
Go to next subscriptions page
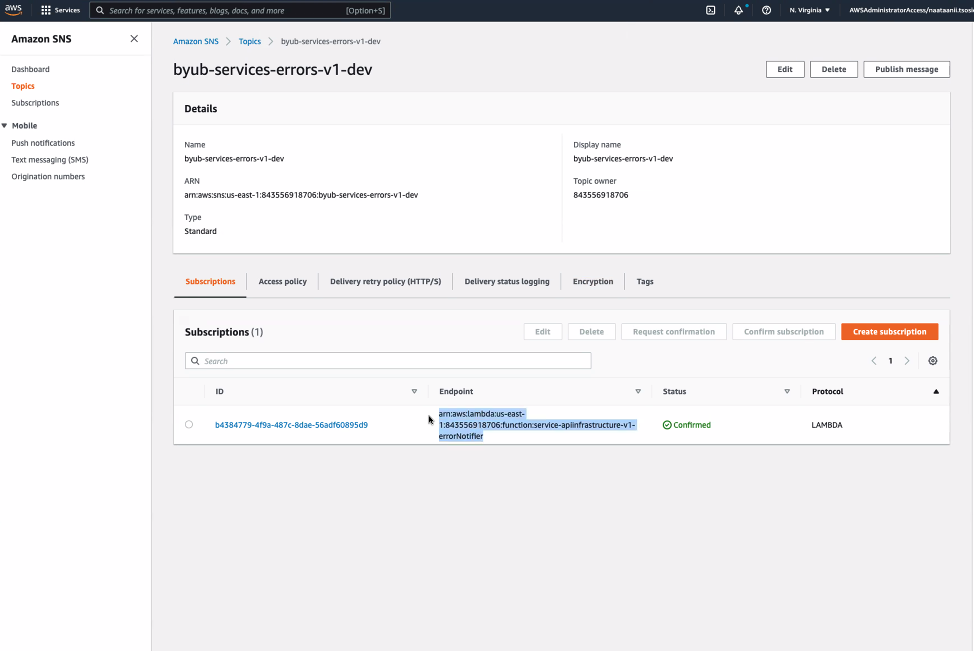(x=907, y=361)
